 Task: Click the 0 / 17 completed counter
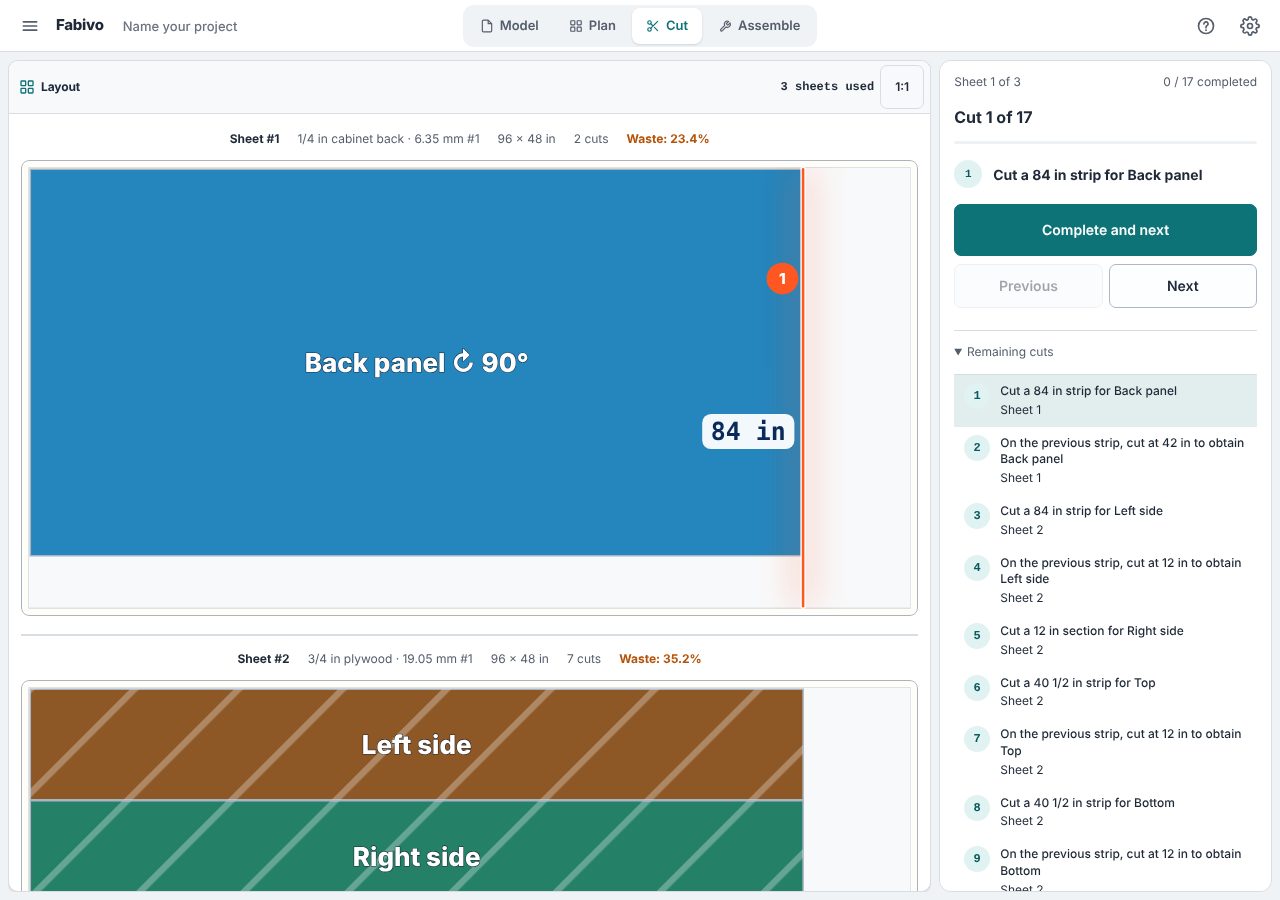tap(1210, 82)
